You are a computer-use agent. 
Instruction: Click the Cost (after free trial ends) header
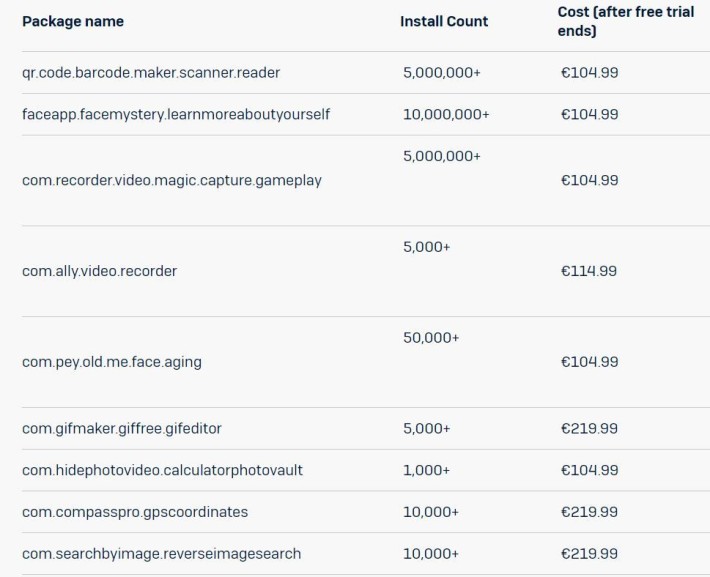click(625, 21)
